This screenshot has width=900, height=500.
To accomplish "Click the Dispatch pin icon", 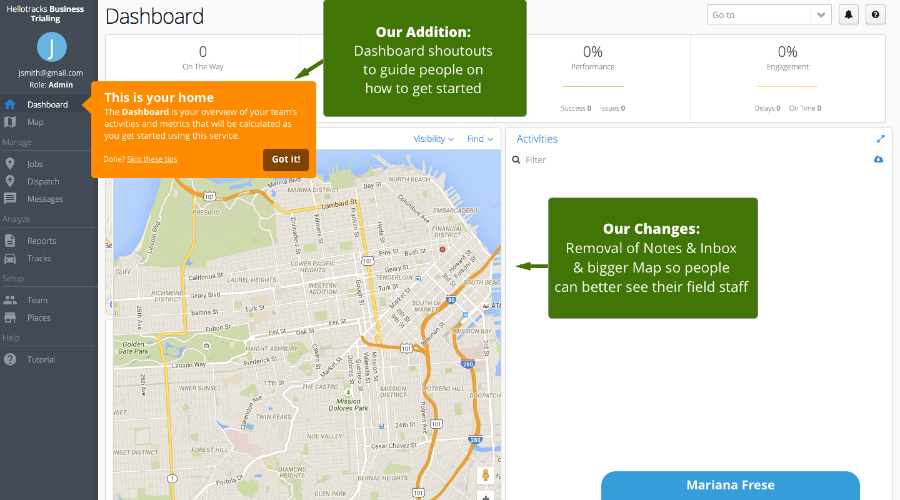I will (10, 181).
